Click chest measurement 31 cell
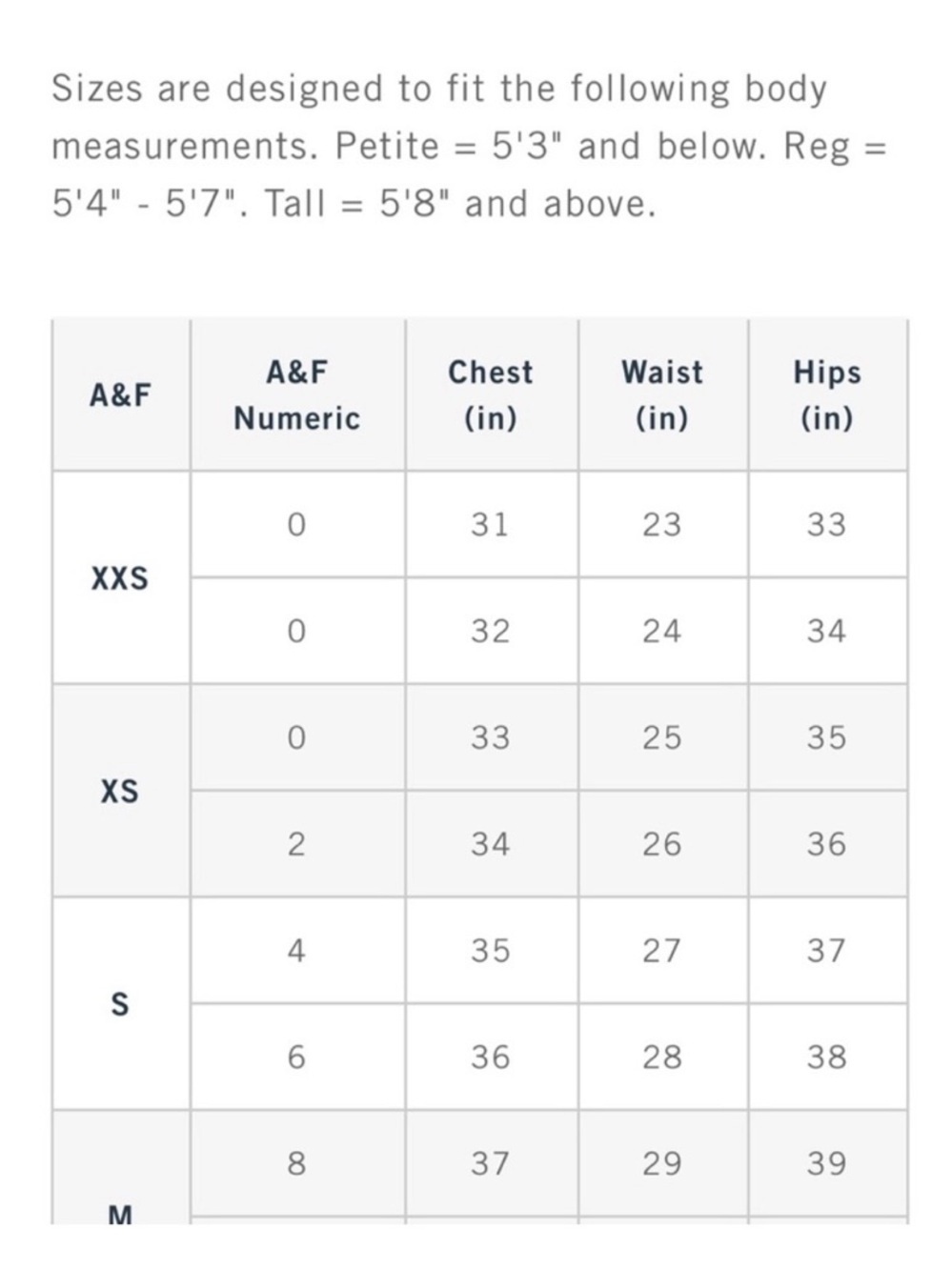 pyautogui.click(x=491, y=525)
